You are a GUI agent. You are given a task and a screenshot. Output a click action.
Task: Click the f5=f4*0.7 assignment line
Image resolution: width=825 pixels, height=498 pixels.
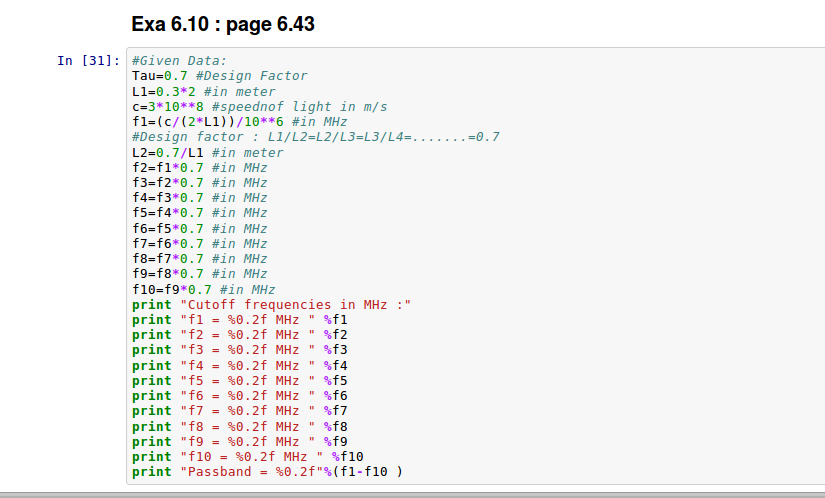(199, 213)
